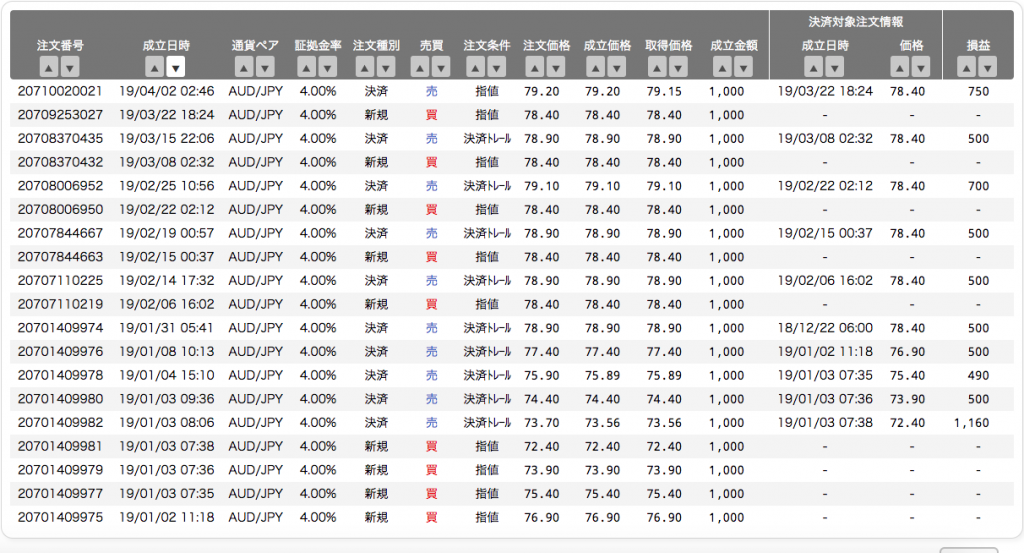Click the 買 link in order 20701409975

[x=432, y=517]
